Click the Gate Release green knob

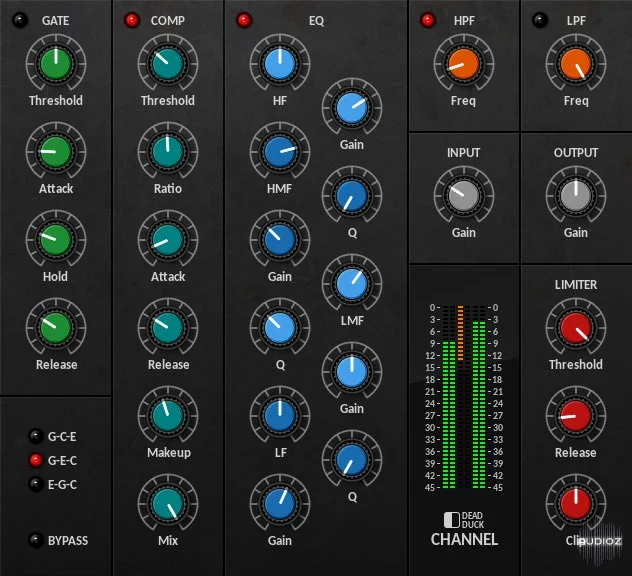(56, 328)
